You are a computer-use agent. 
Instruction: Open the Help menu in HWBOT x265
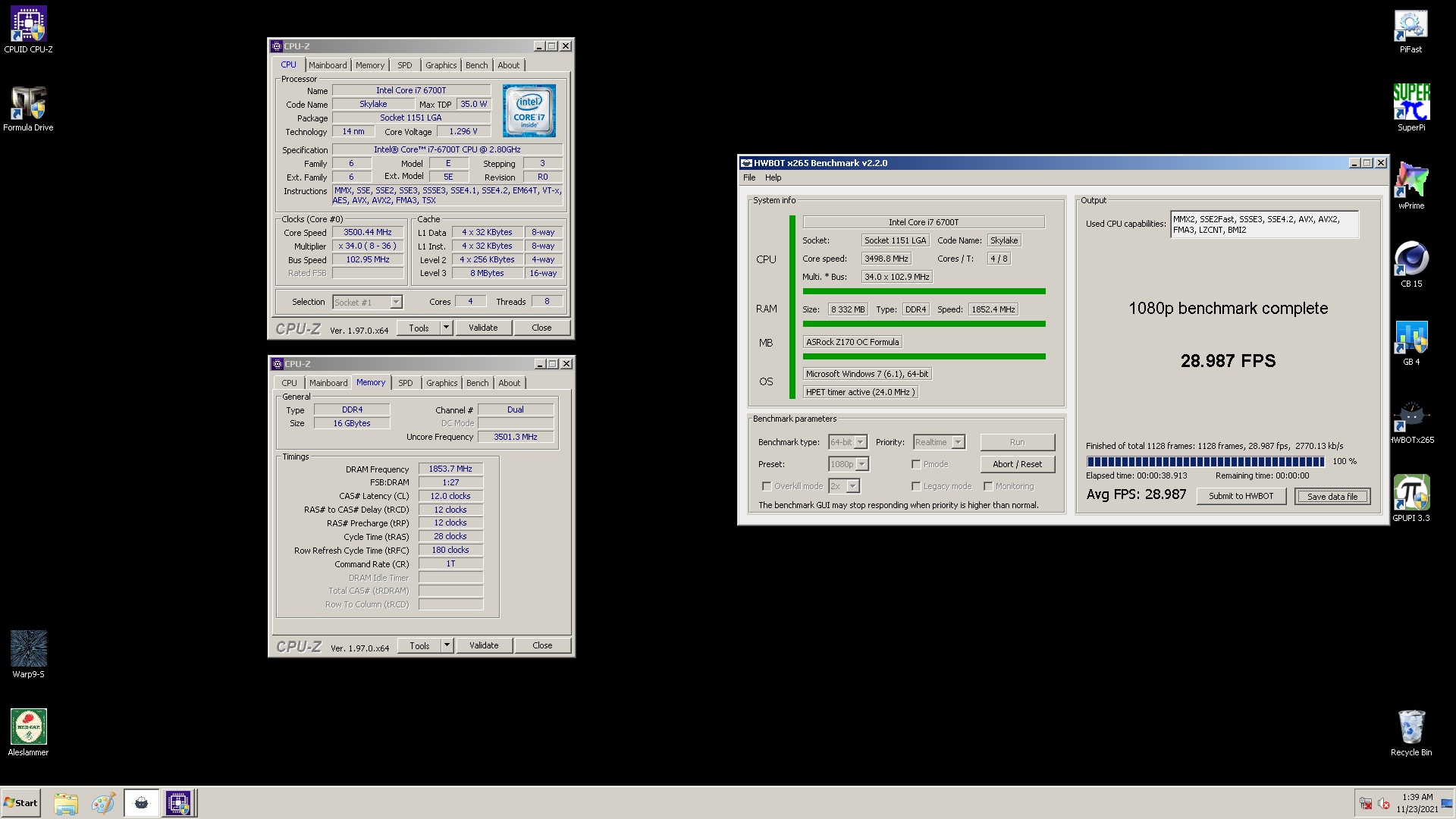pos(773,177)
